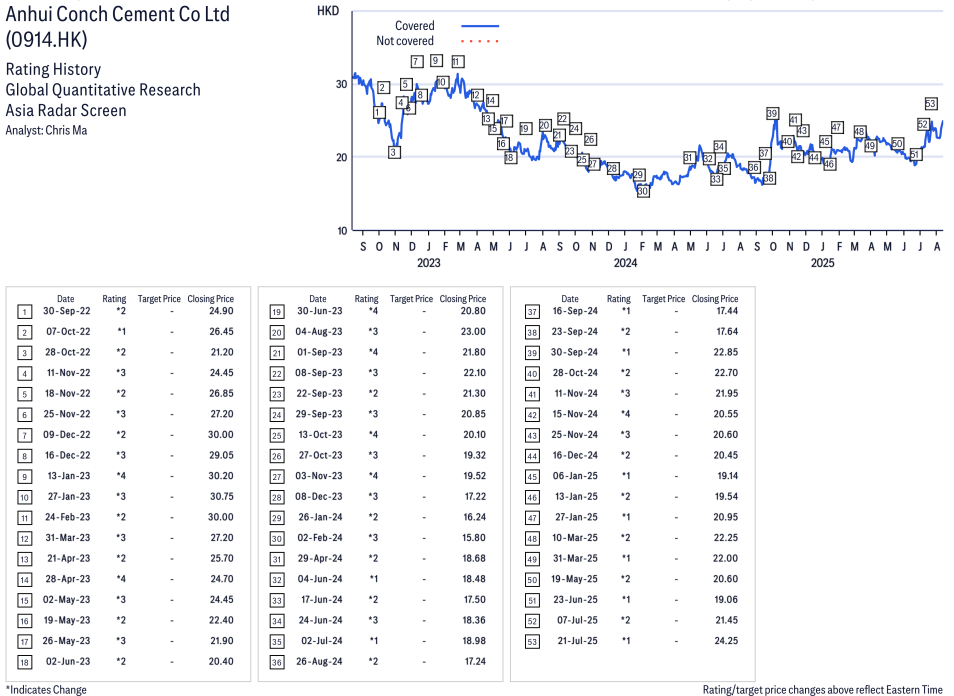Click chart marker 7 above the chart

click(416, 61)
